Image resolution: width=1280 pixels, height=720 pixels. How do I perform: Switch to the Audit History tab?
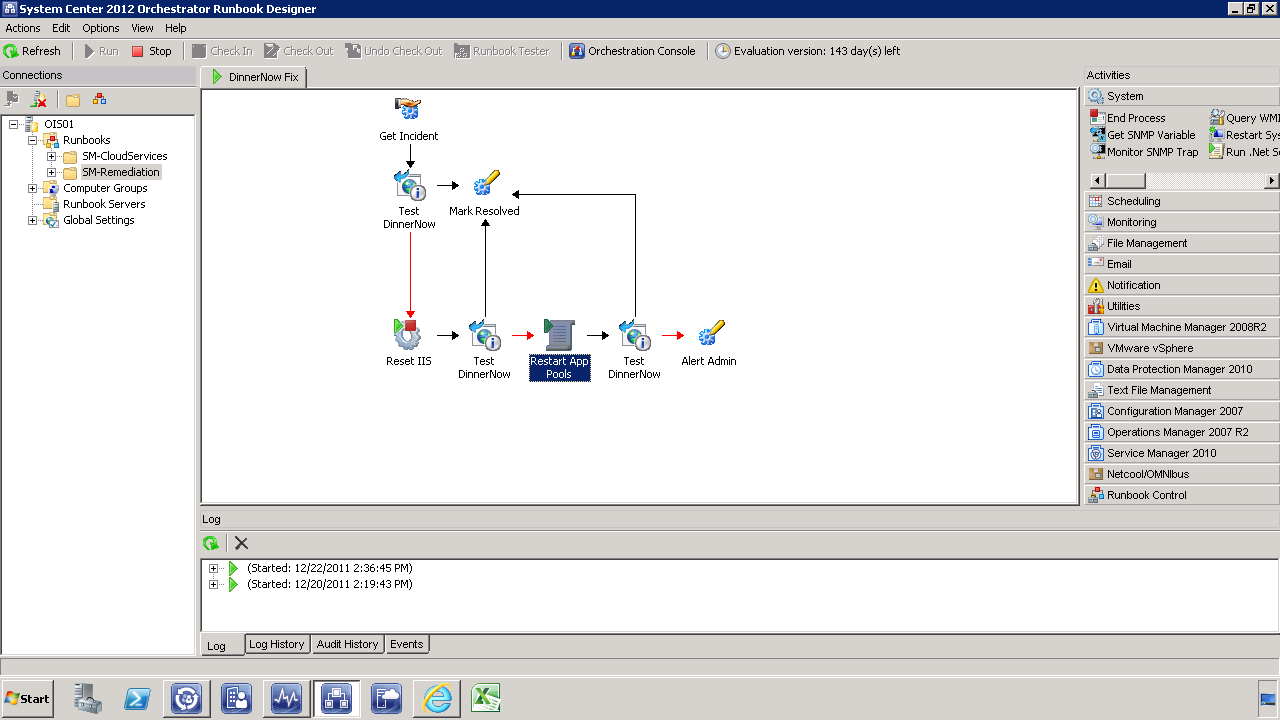[347, 644]
